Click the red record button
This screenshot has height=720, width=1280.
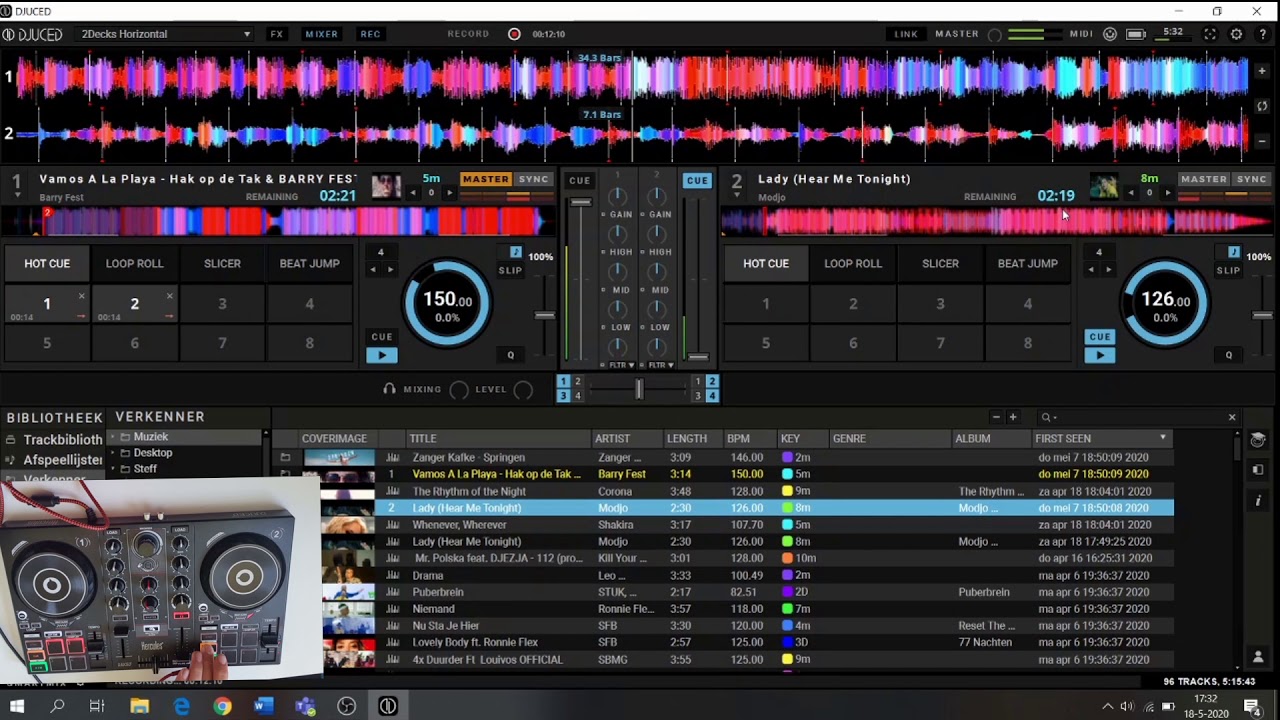point(514,34)
